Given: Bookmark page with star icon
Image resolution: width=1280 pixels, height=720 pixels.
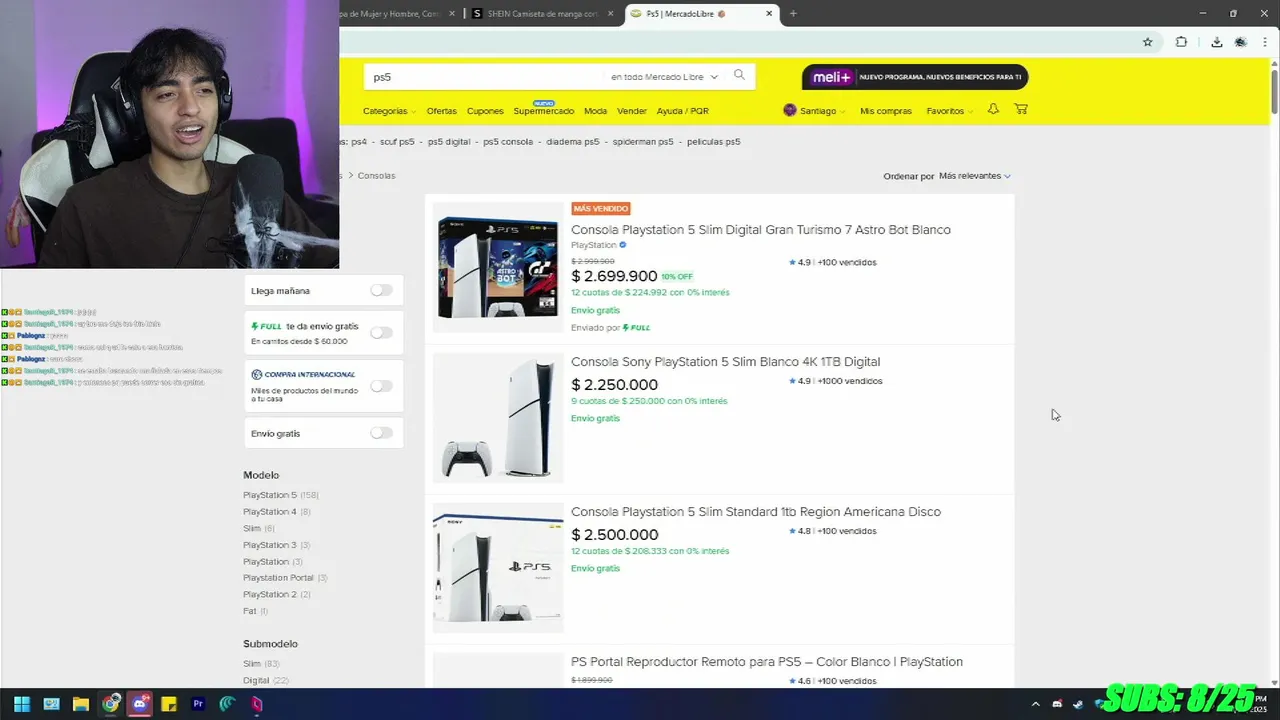Looking at the screenshot, I should click(1148, 42).
